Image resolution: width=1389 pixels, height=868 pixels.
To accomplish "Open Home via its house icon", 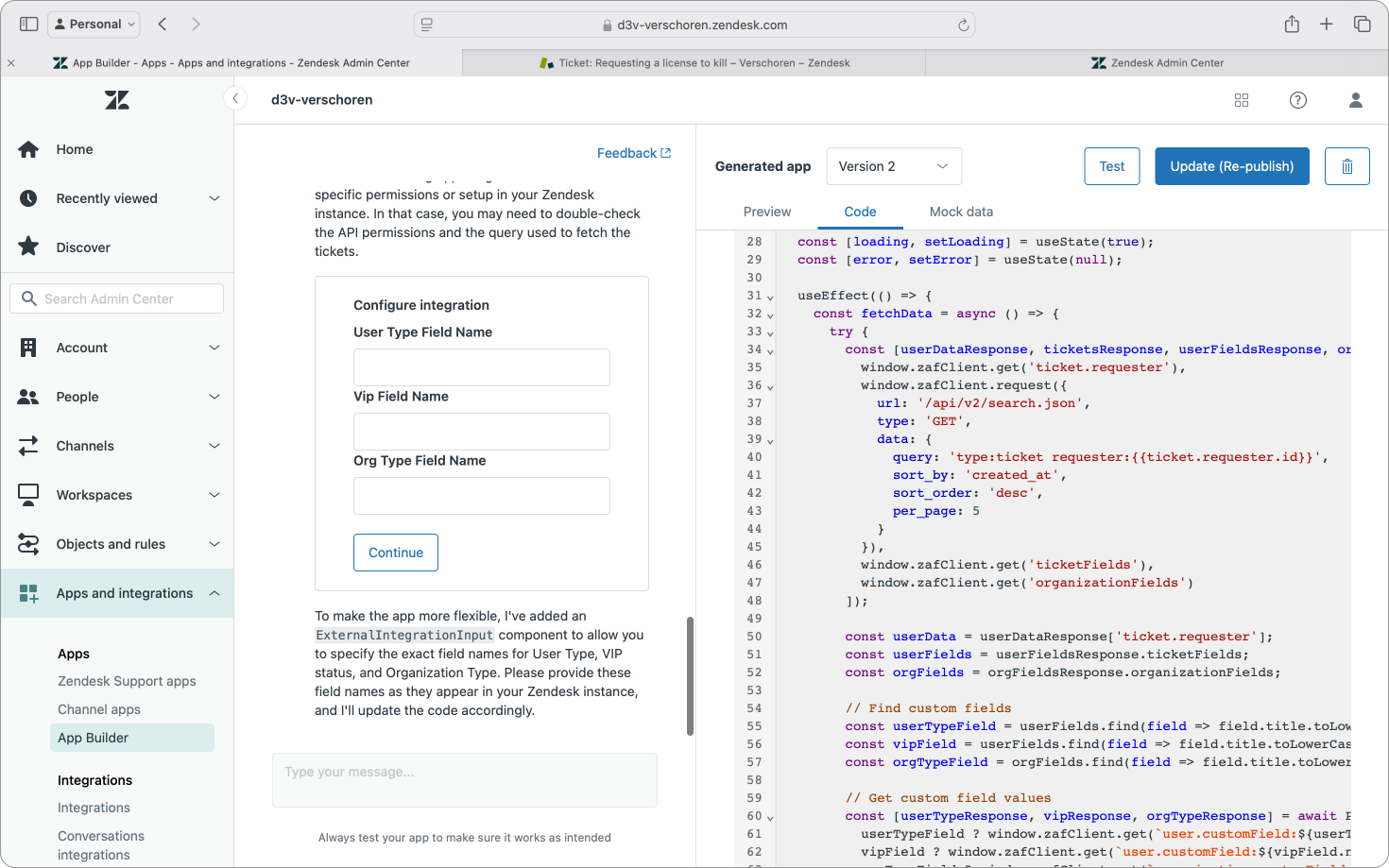I will [28, 149].
